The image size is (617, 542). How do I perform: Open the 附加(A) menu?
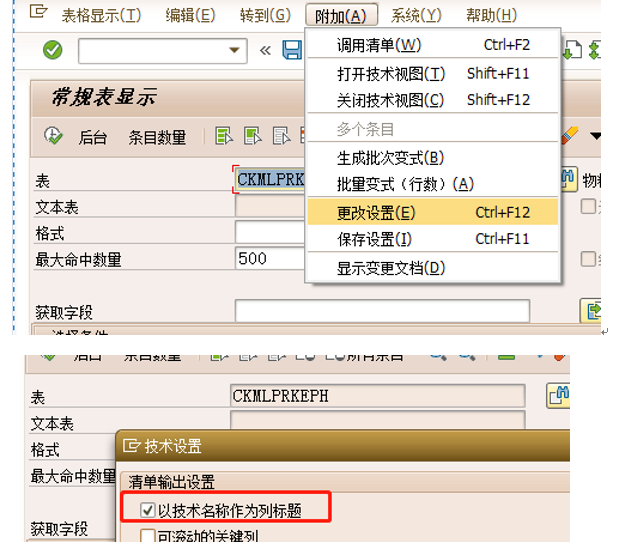point(346,15)
